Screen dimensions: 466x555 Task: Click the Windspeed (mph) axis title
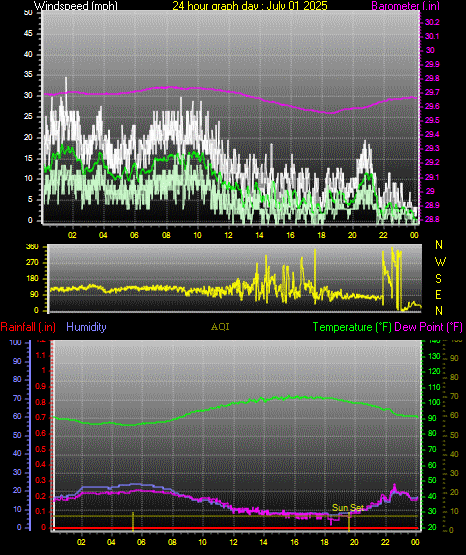coord(76,5)
